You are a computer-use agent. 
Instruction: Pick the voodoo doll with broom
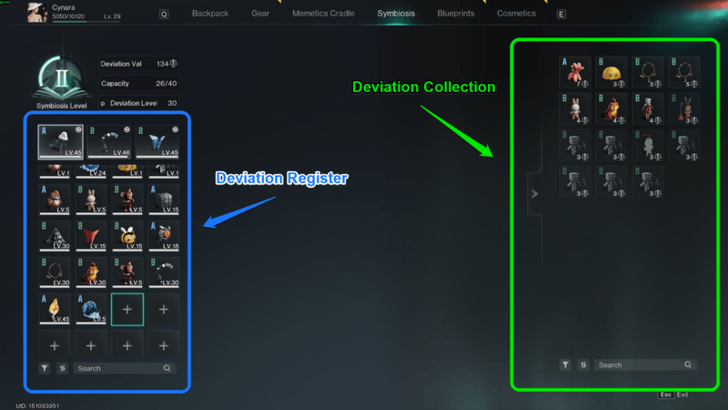(x=684, y=109)
